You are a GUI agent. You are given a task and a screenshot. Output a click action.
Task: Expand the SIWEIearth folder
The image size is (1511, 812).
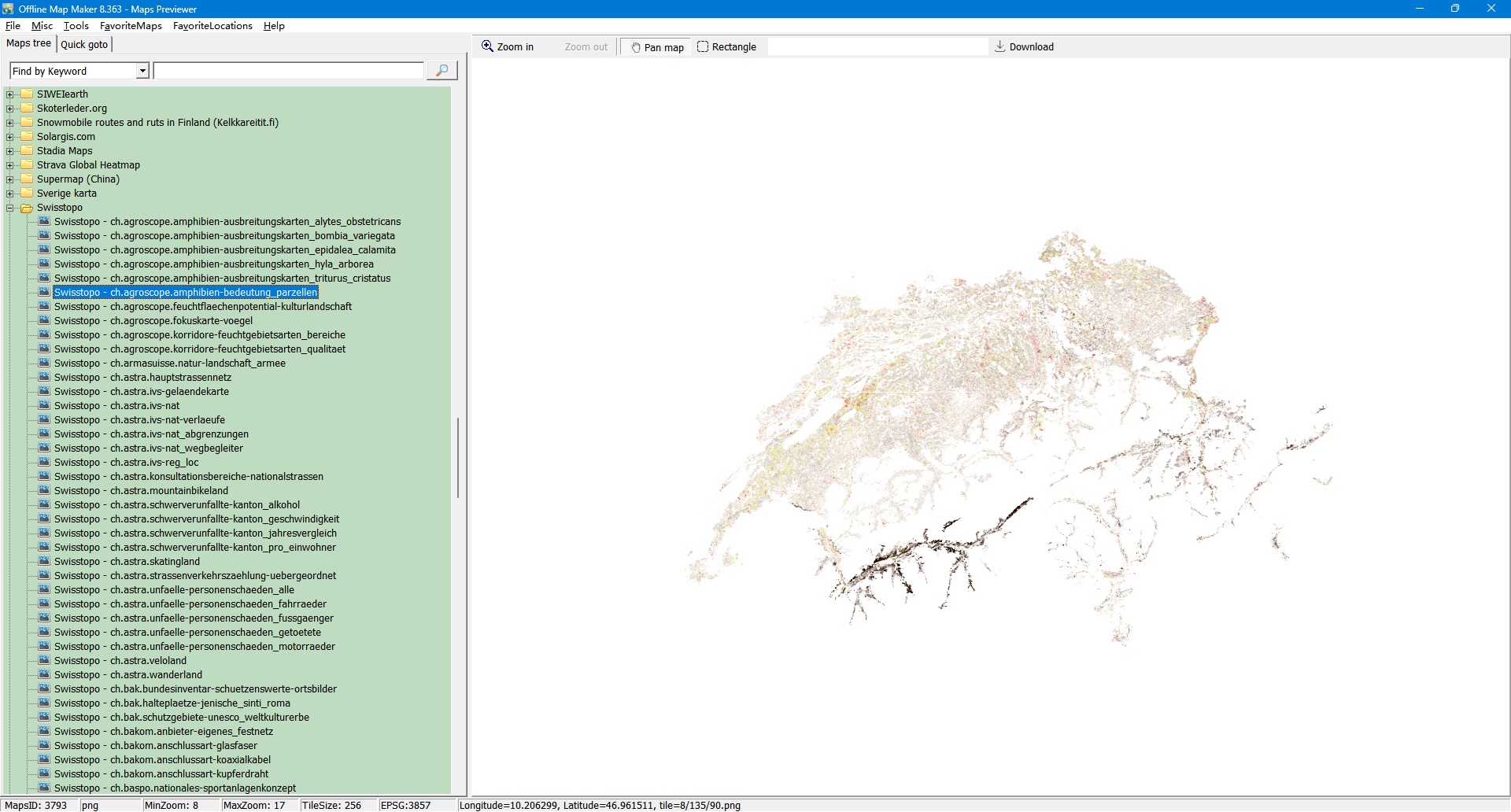pyautogui.click(x=10, y=94)
